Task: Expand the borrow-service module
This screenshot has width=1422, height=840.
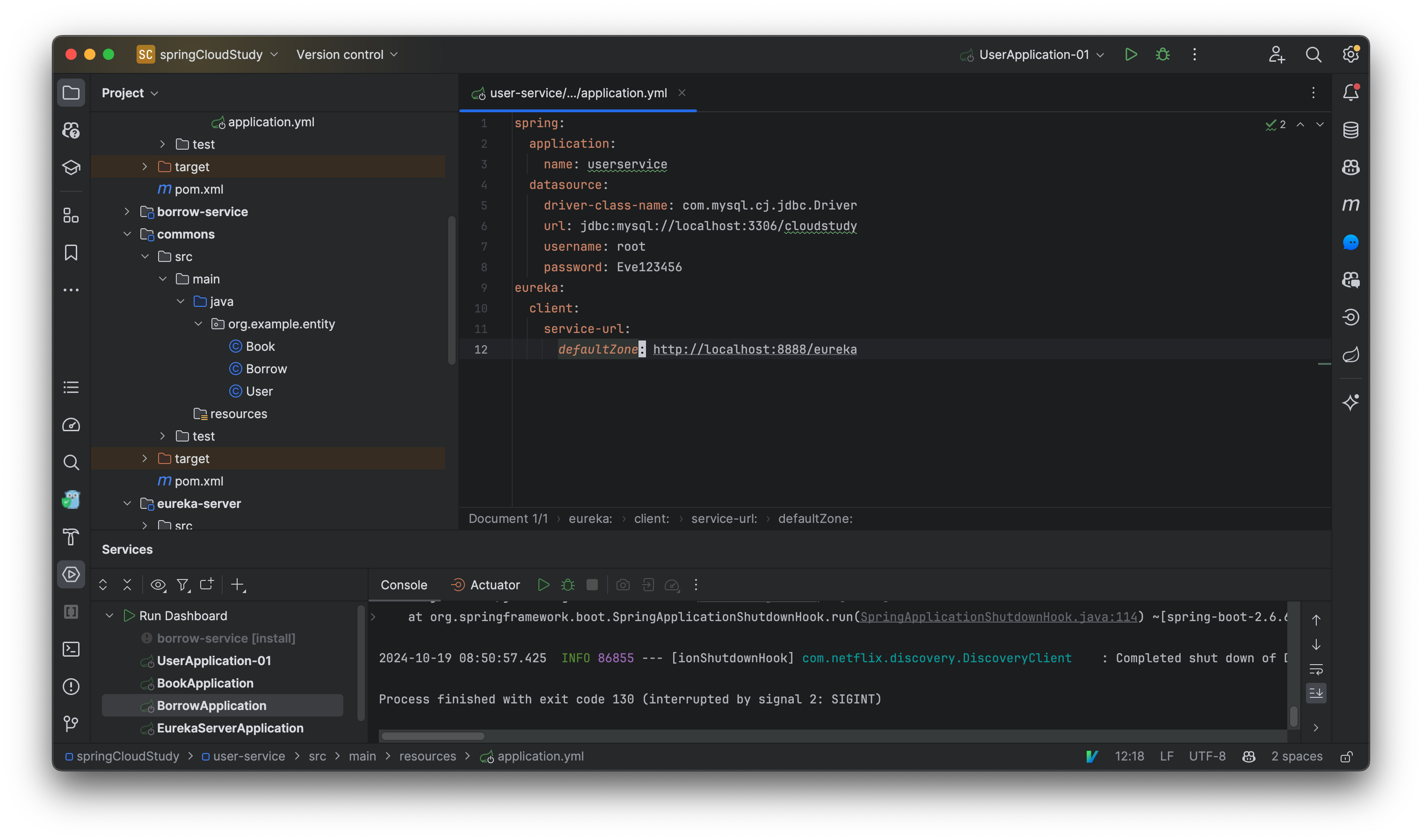Action: click(x=126, y=212)
